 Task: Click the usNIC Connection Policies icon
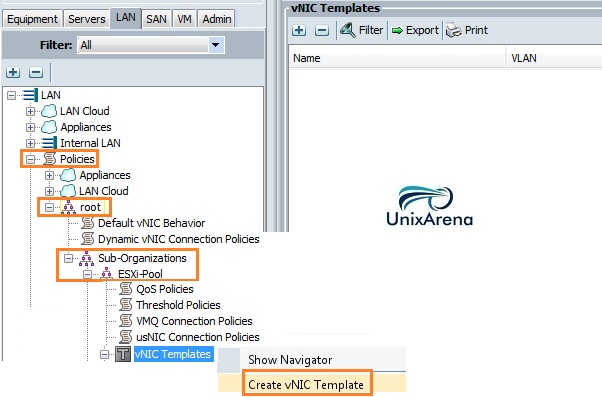click(126, 337)
